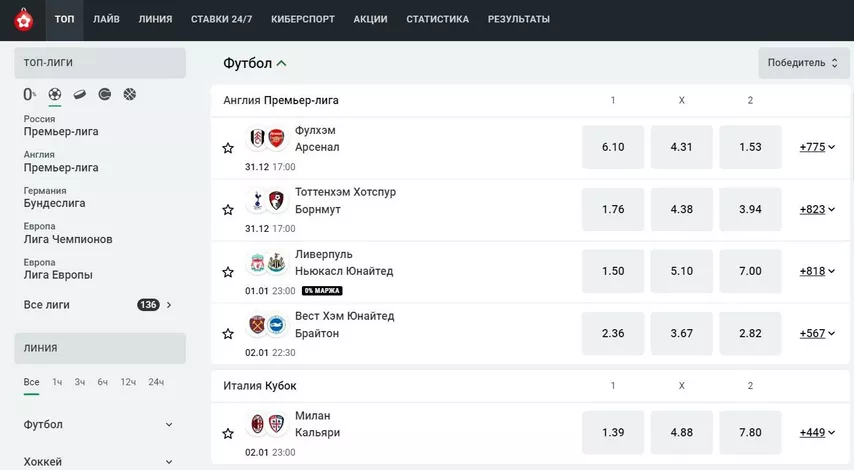Star the Tottenham vs Bournemouth match
854x470 pixels.
[x=228, y=210]
